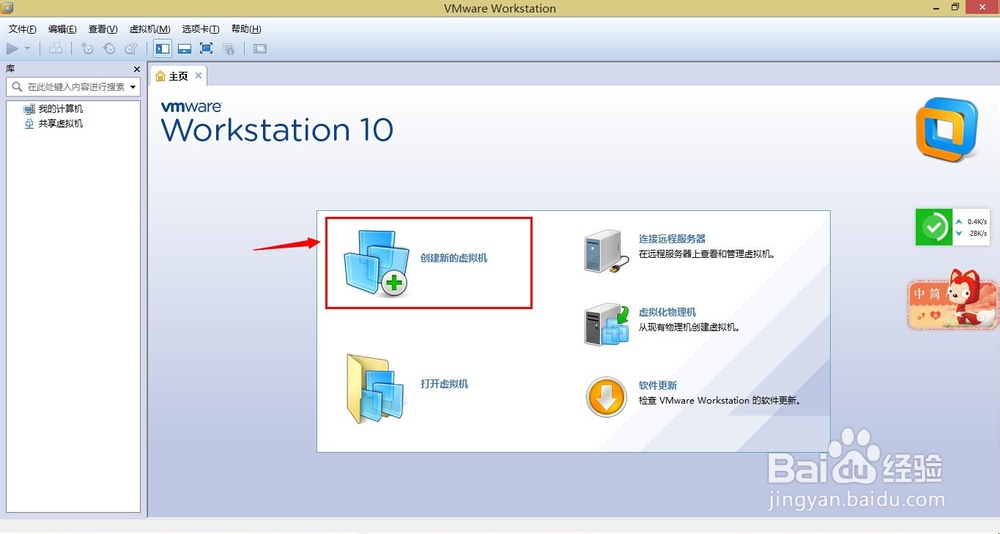Click the Take Snapshot toolbar icon

87,48
